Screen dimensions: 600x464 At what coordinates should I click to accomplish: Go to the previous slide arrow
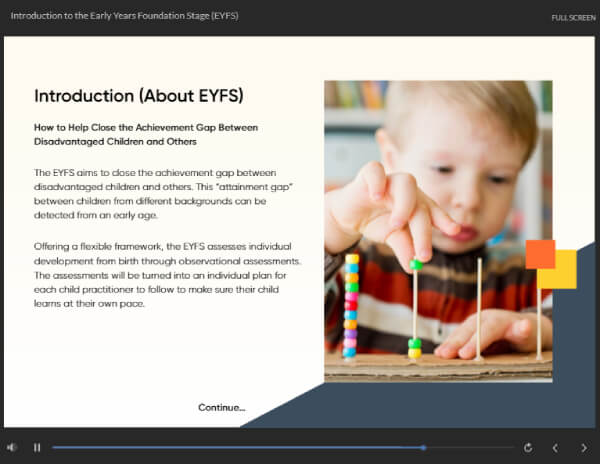555,448
